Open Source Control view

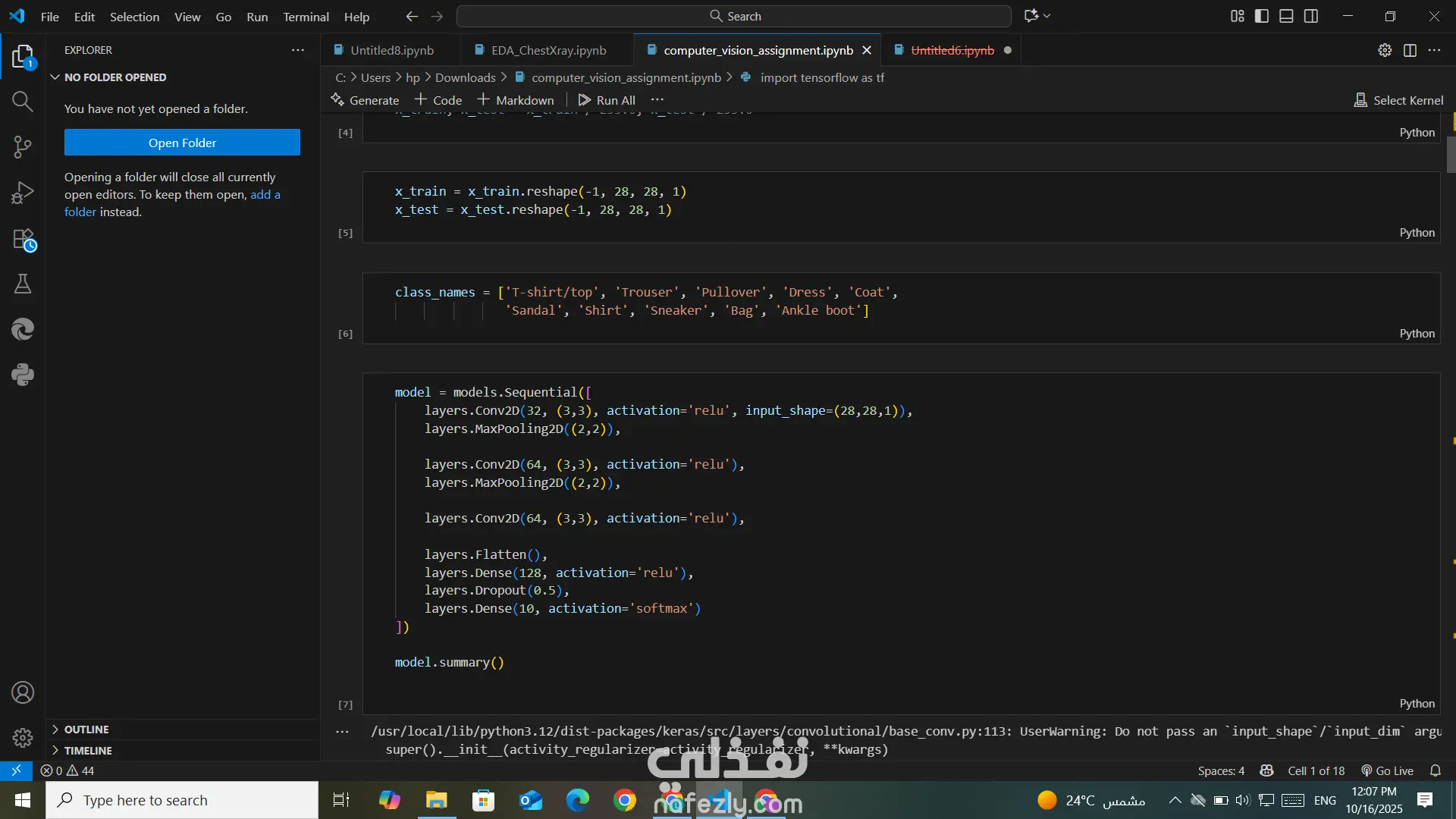(x=22, y=147)
